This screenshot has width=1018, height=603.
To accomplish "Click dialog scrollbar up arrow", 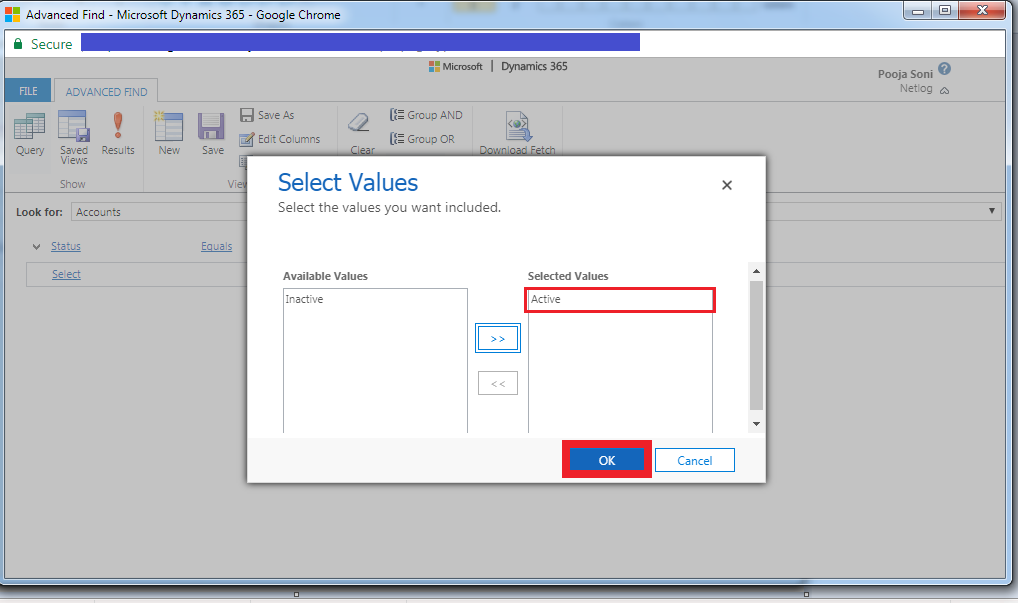I will point(756,271).
